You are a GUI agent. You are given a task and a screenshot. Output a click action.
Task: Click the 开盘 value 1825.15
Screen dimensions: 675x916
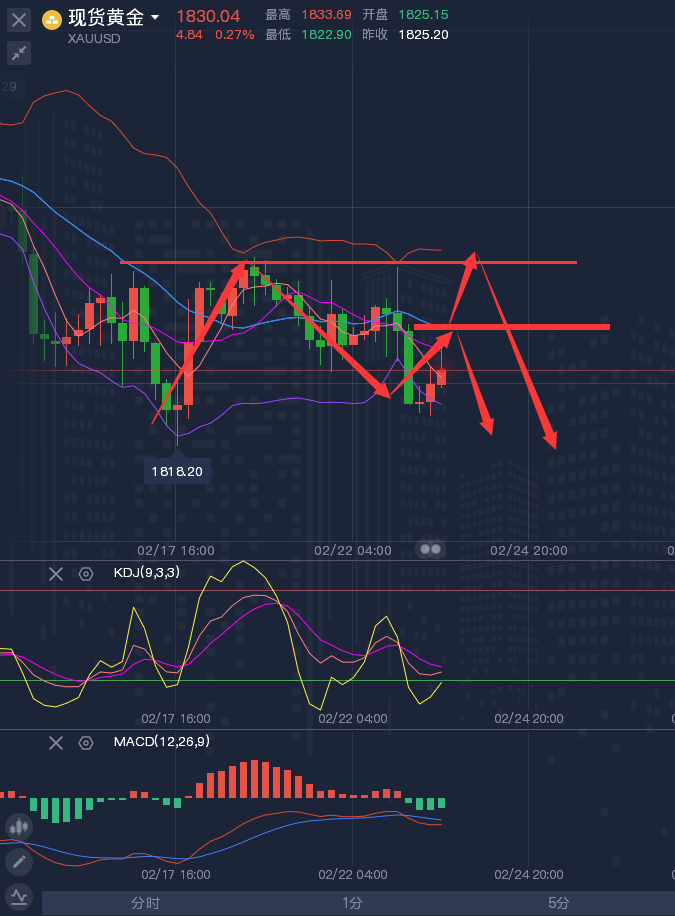tap(423, 15)
